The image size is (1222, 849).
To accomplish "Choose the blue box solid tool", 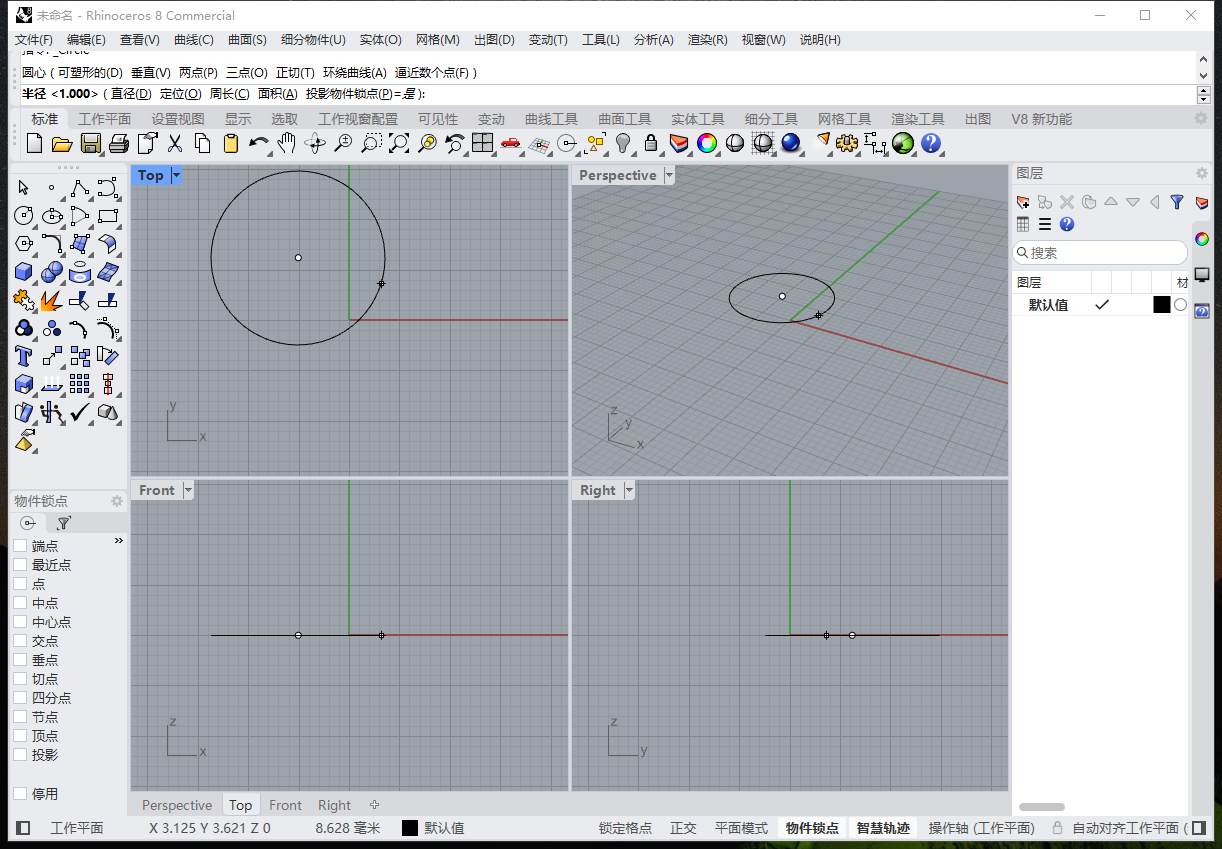I will (x=24, y=271).
